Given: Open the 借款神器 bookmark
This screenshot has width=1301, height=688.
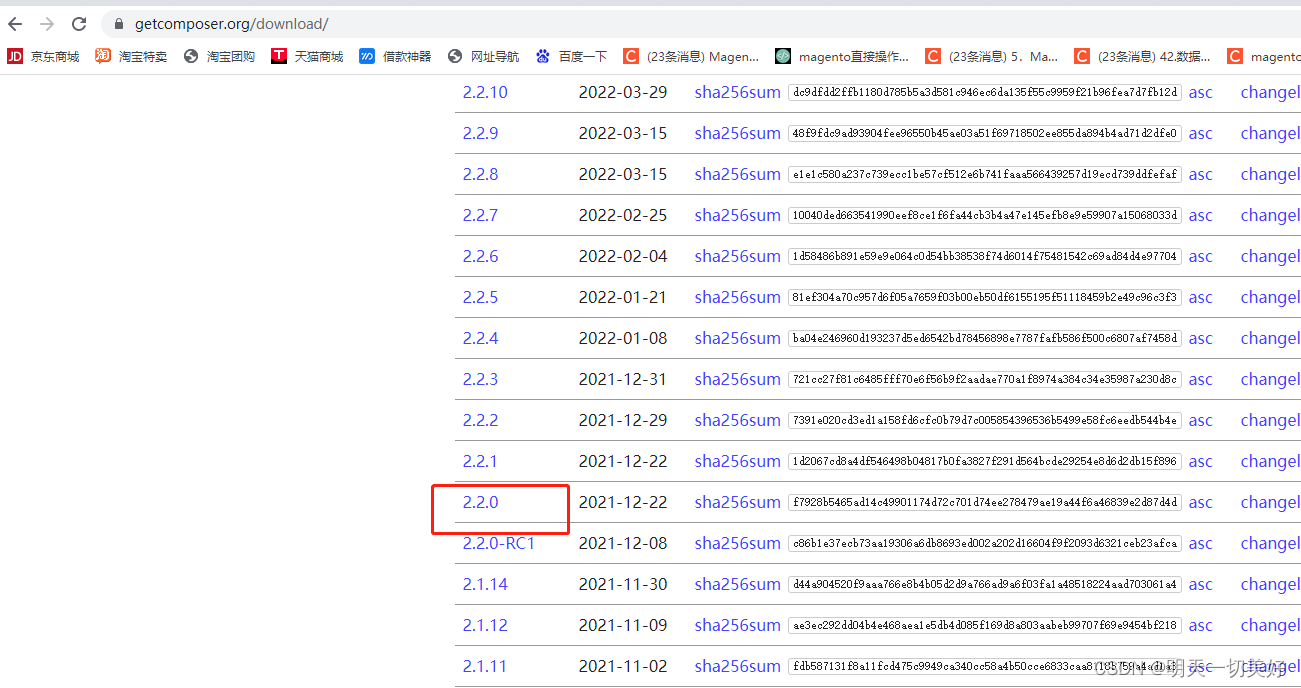Looking at the screenshot, I should pyautogui.click(x=395, y=57).
